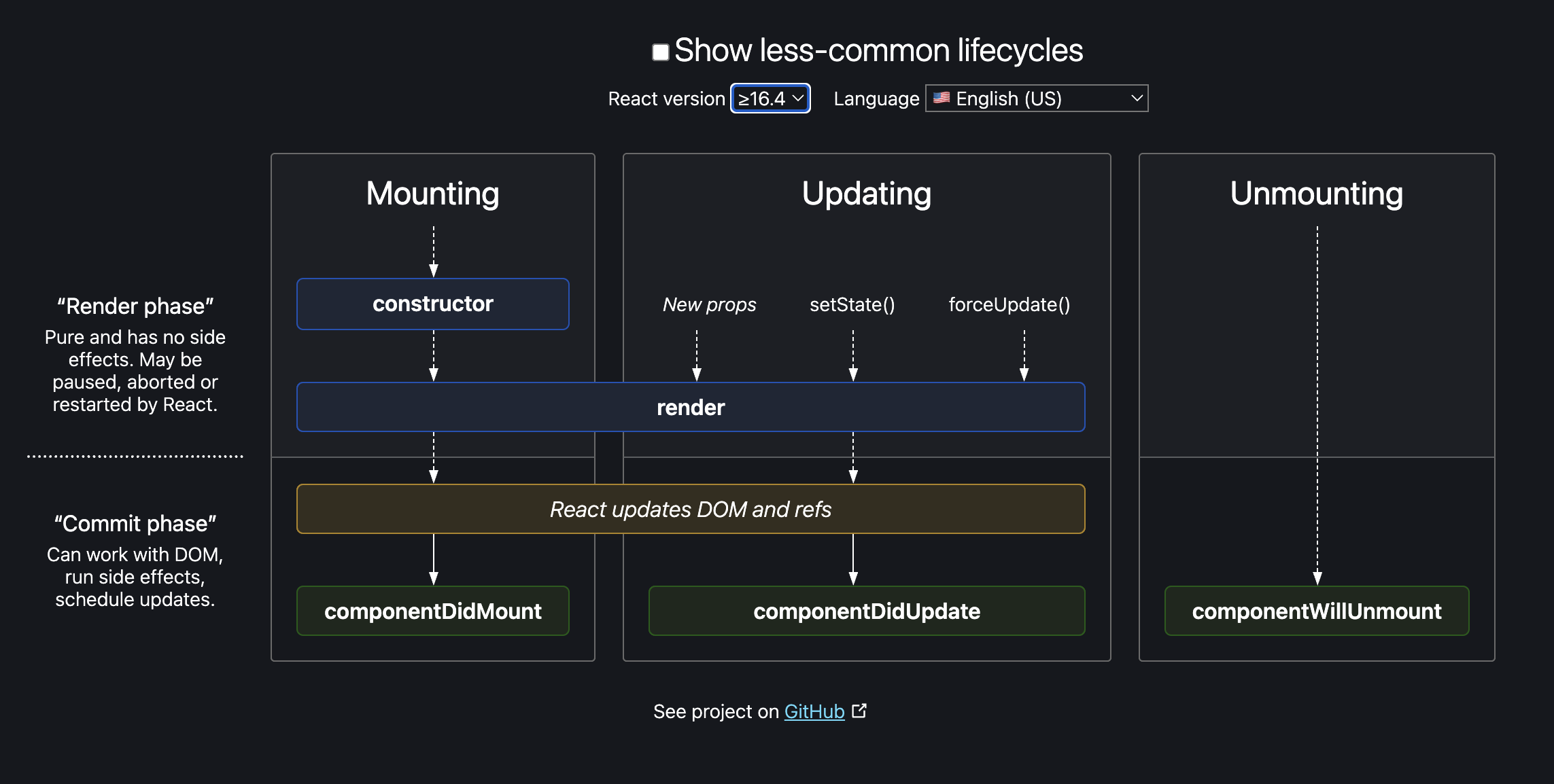Image resolution: width=1554 pixels, height=784 pixels.
Task: Click the Updating column heading
Action: pyautogui.click(x=866, y=194)
